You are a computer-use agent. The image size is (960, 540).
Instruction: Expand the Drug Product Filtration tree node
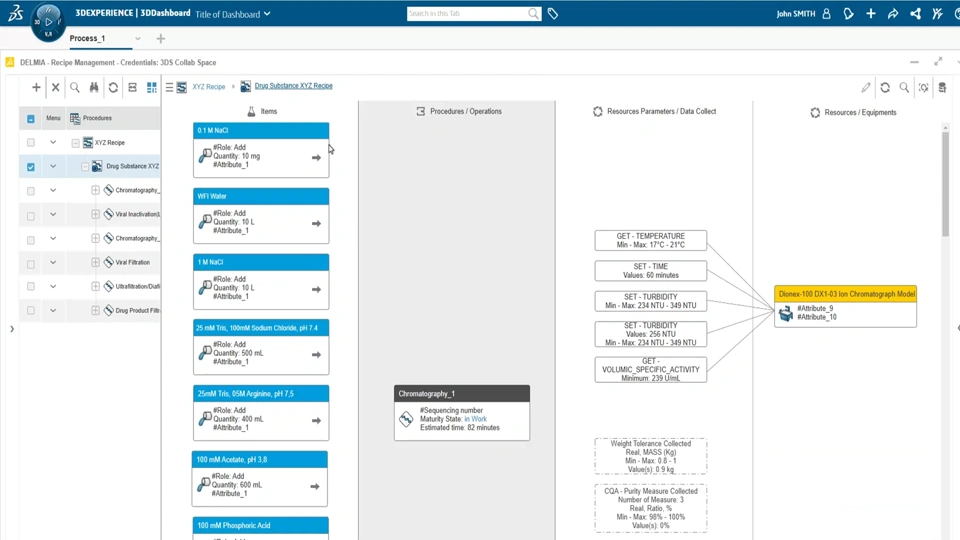[96, 310]
